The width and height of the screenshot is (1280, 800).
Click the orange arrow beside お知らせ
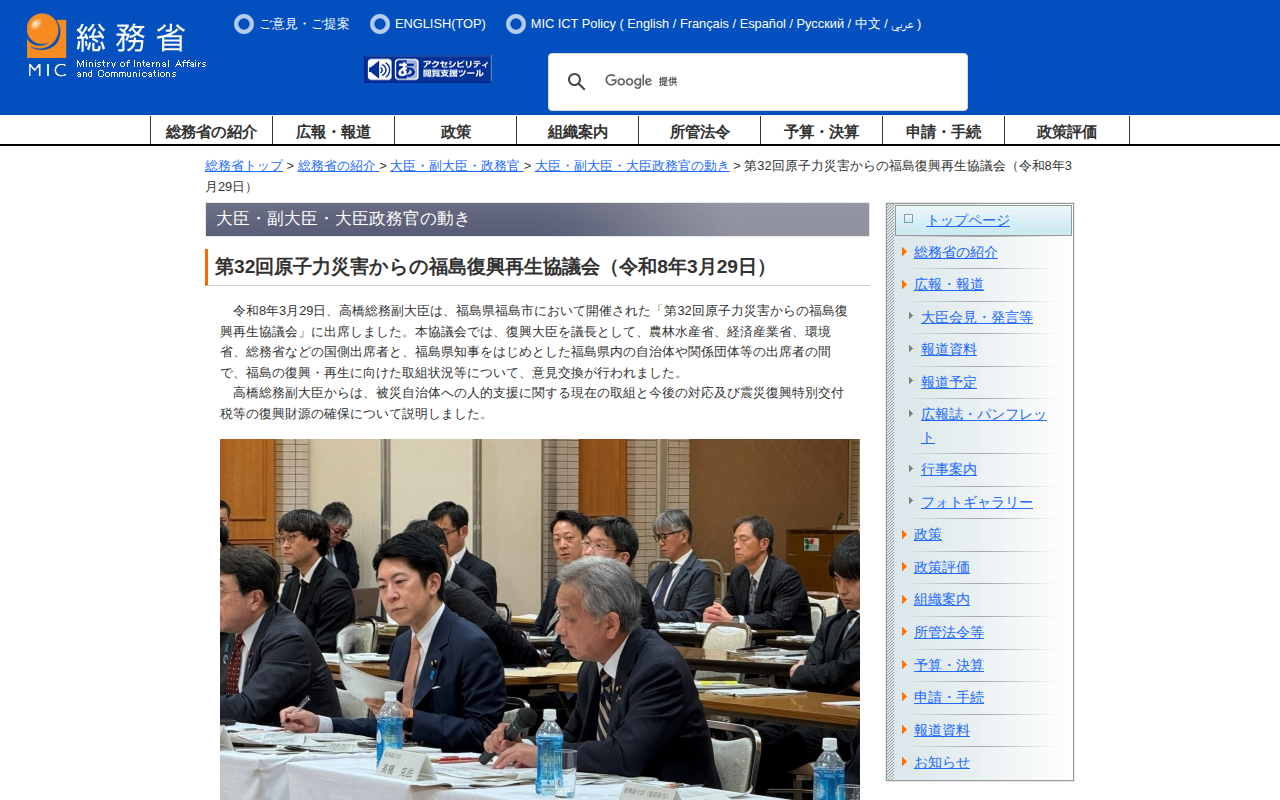click(x=904, y=762)
